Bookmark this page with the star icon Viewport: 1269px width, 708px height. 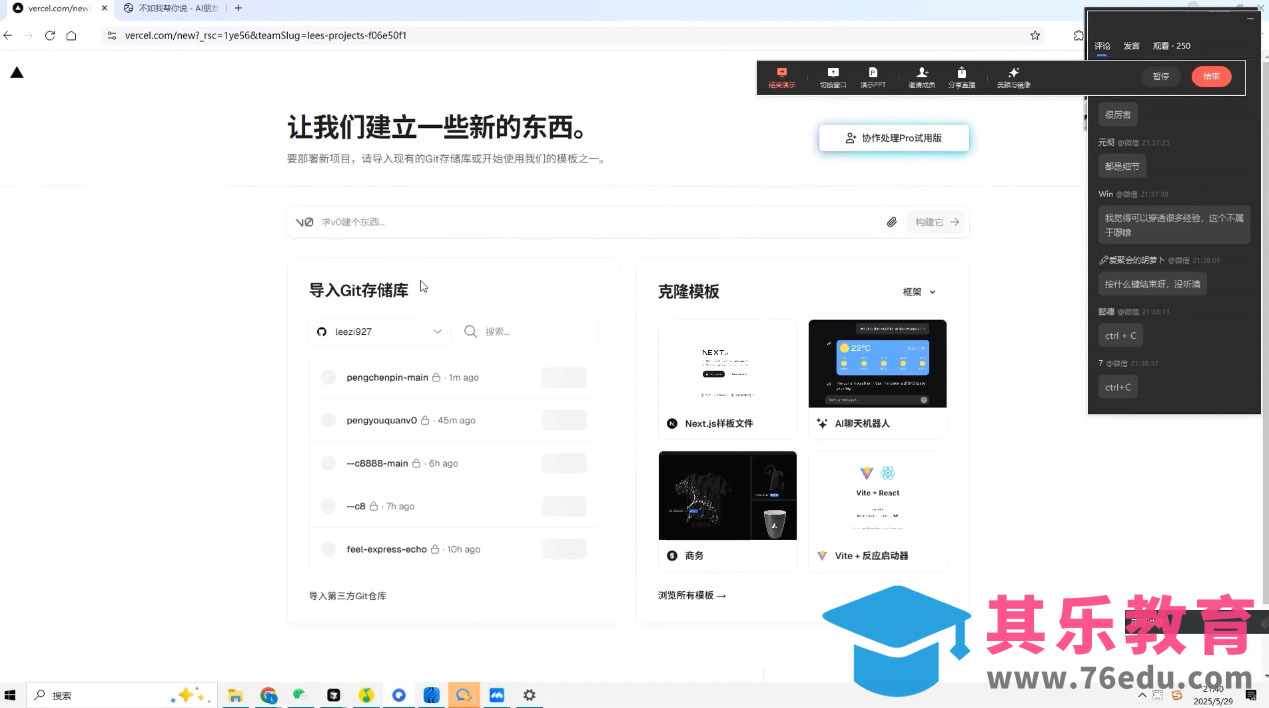coord(1035,35)
